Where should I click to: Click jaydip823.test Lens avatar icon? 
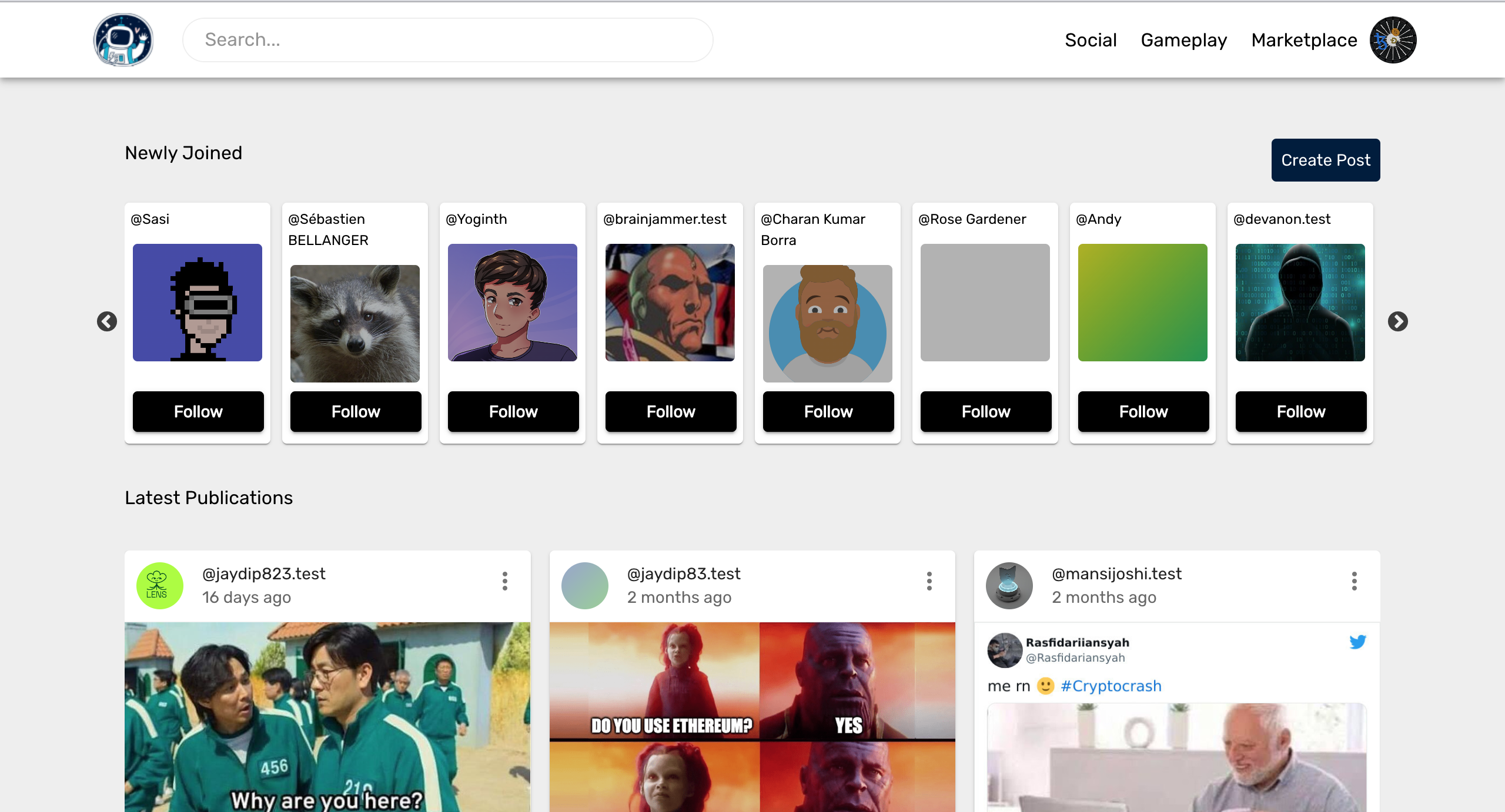pos(159,585)
